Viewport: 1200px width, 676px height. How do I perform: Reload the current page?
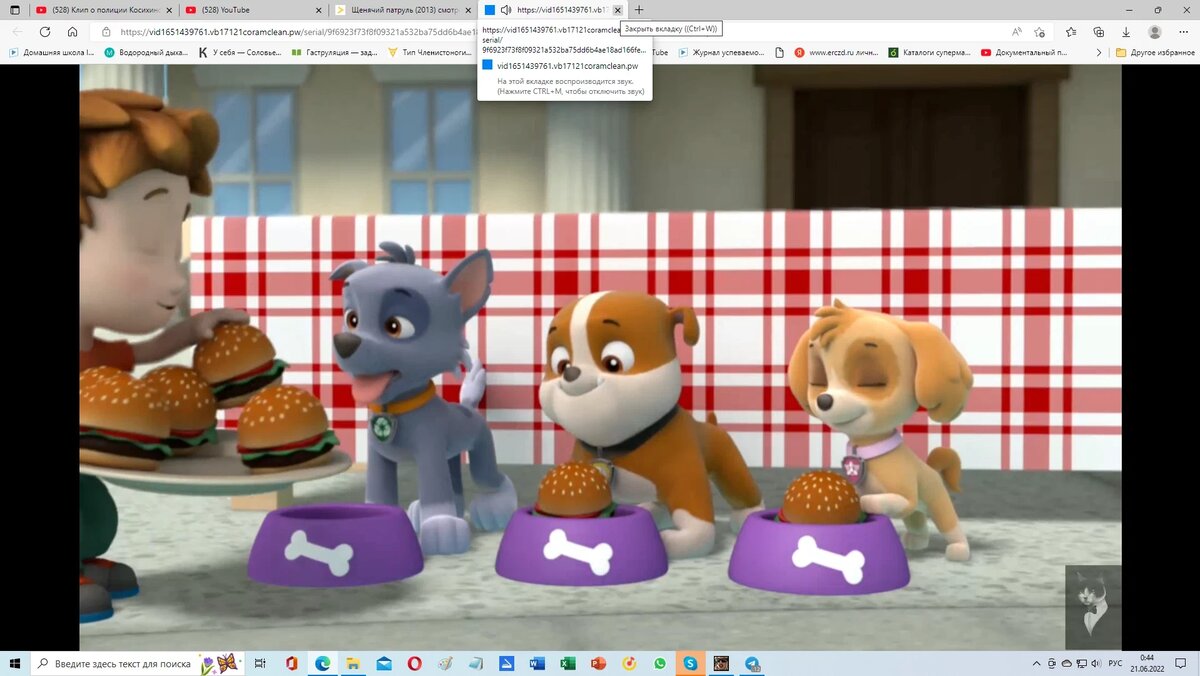(45, 32)
